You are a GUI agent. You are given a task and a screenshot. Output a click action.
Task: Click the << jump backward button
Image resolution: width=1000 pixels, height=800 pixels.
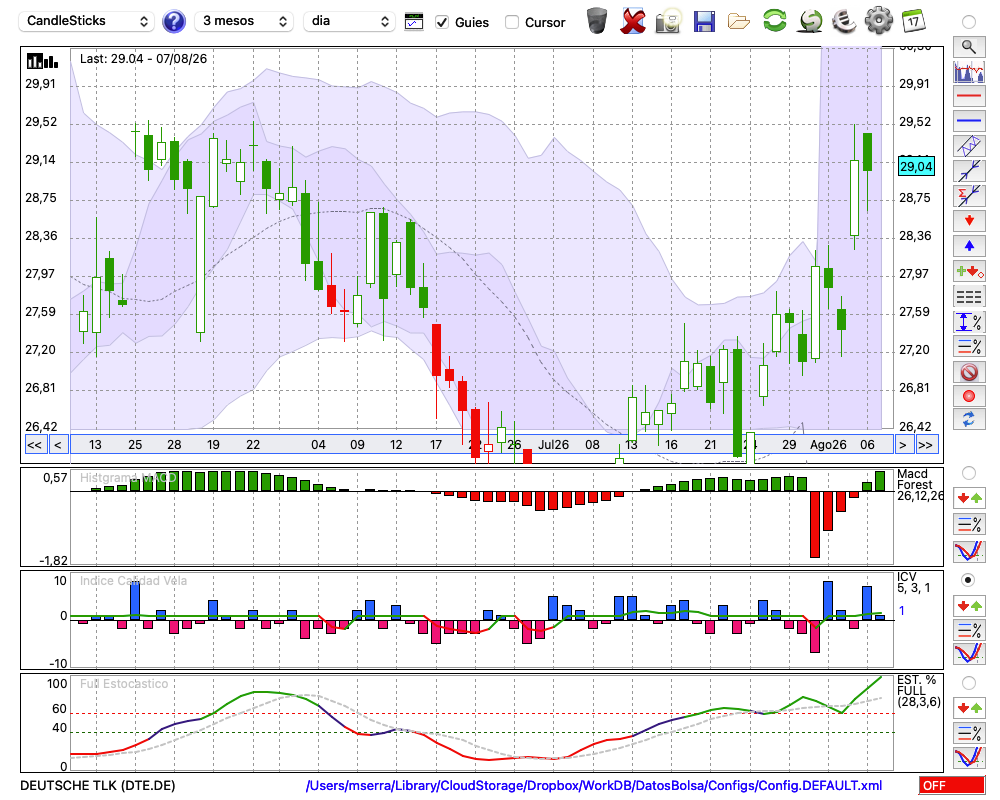click(34, 445)
